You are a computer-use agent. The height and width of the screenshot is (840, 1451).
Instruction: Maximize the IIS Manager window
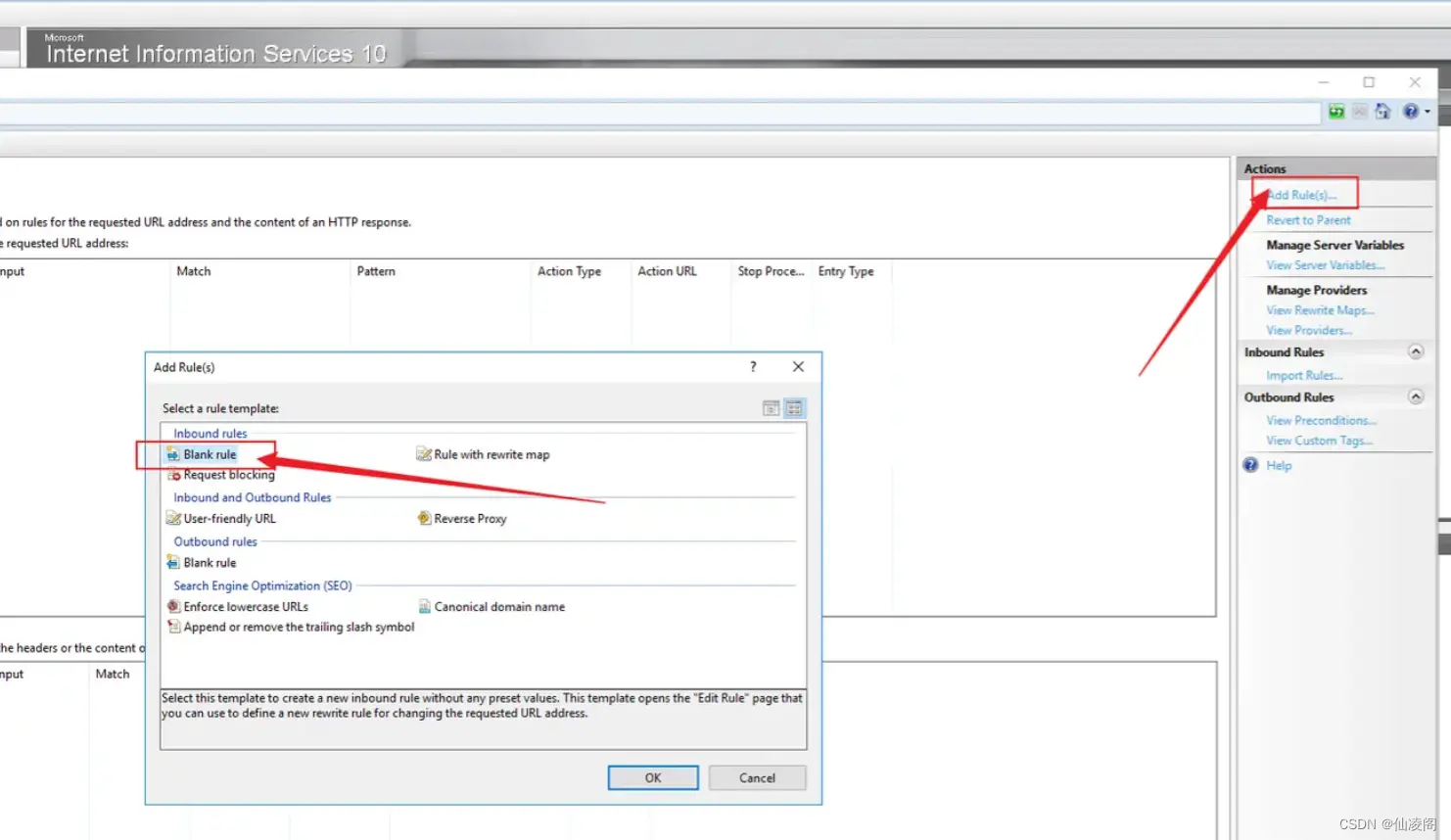[1369, 82]
